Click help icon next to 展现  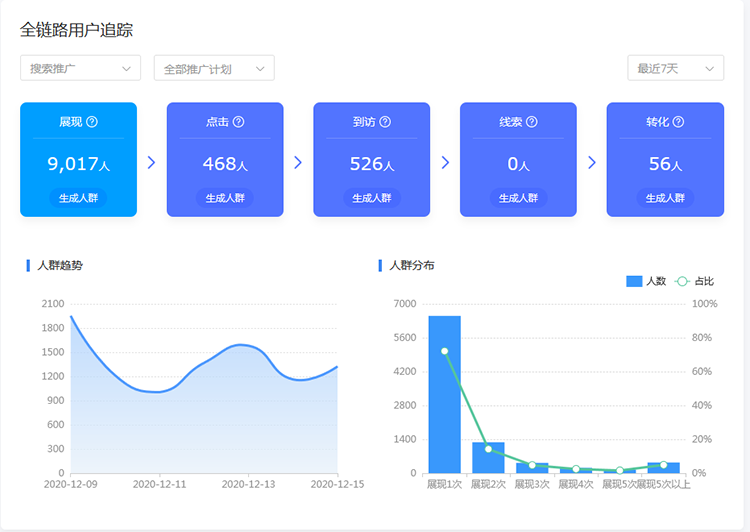click(92, 122)
